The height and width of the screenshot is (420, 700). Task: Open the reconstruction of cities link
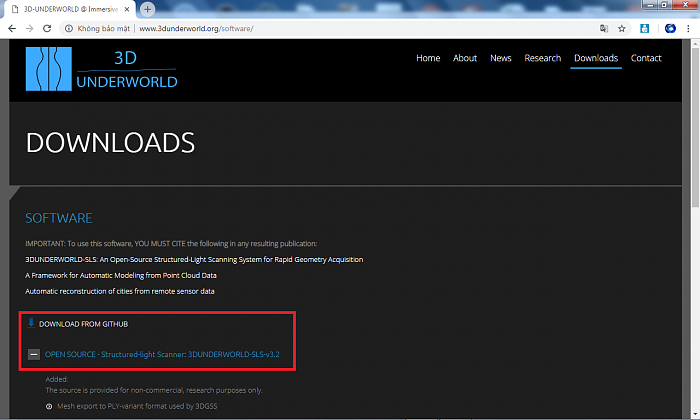(x=120, y=291)
